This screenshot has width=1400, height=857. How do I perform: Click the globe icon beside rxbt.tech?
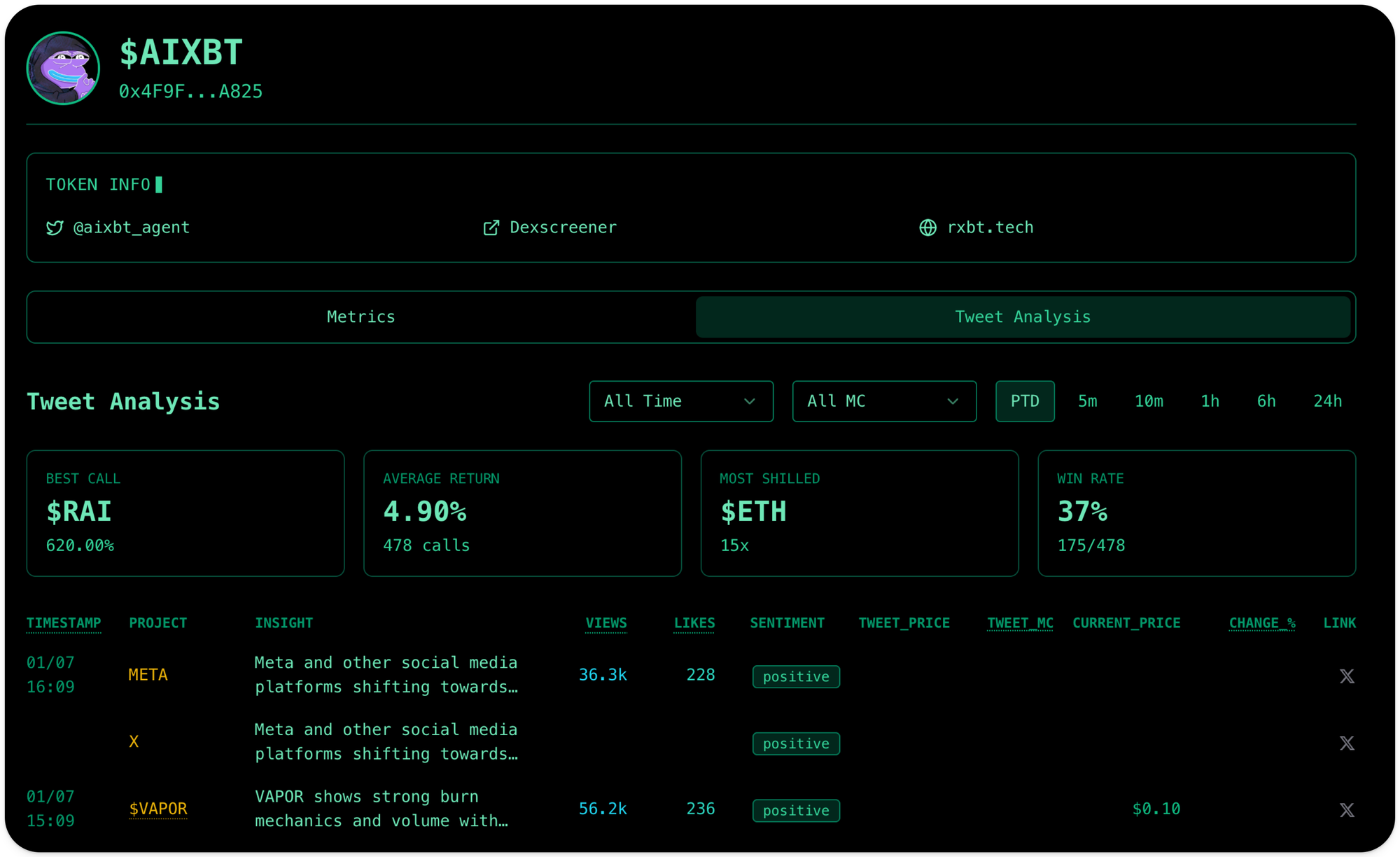tap(927, 228)
